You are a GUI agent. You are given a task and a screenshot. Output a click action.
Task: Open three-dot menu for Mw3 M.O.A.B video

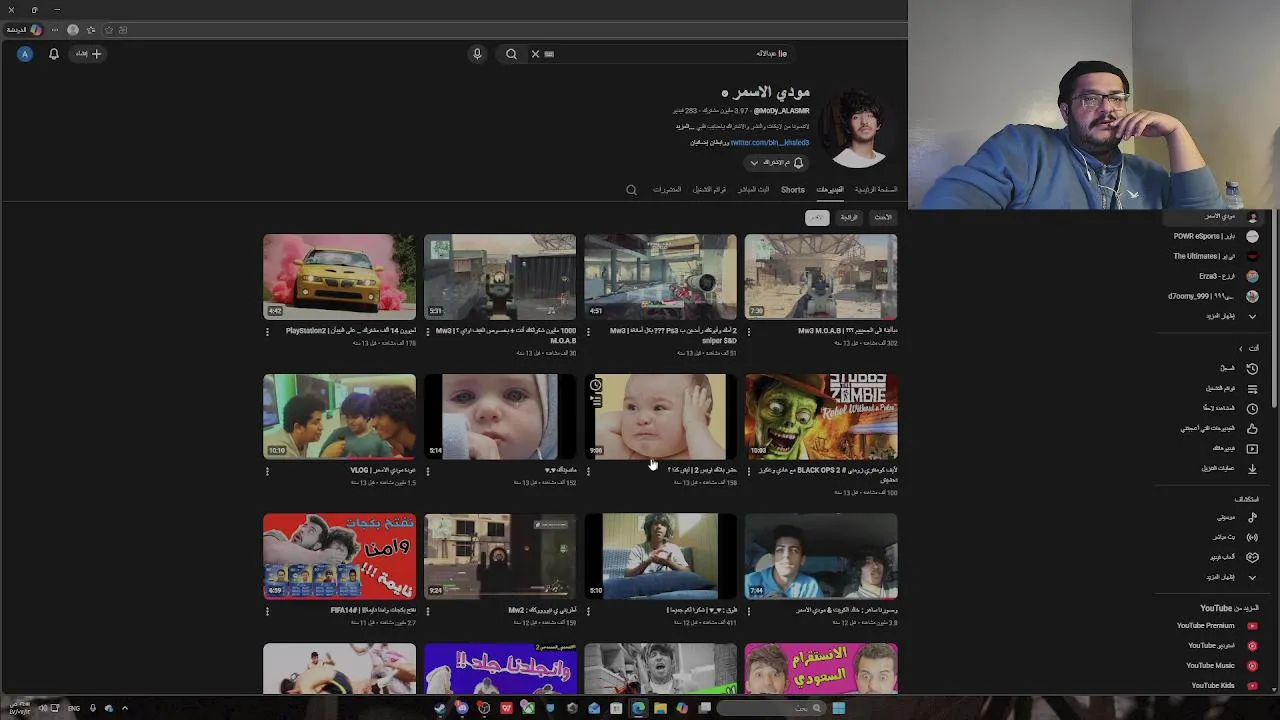[x=749, y=332]
